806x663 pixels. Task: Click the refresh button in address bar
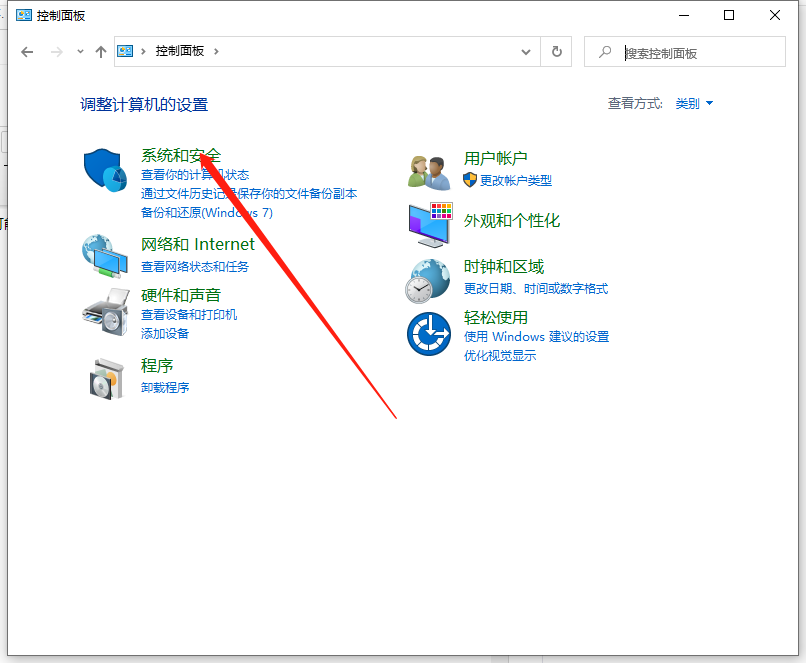click(x=556, y=51)
